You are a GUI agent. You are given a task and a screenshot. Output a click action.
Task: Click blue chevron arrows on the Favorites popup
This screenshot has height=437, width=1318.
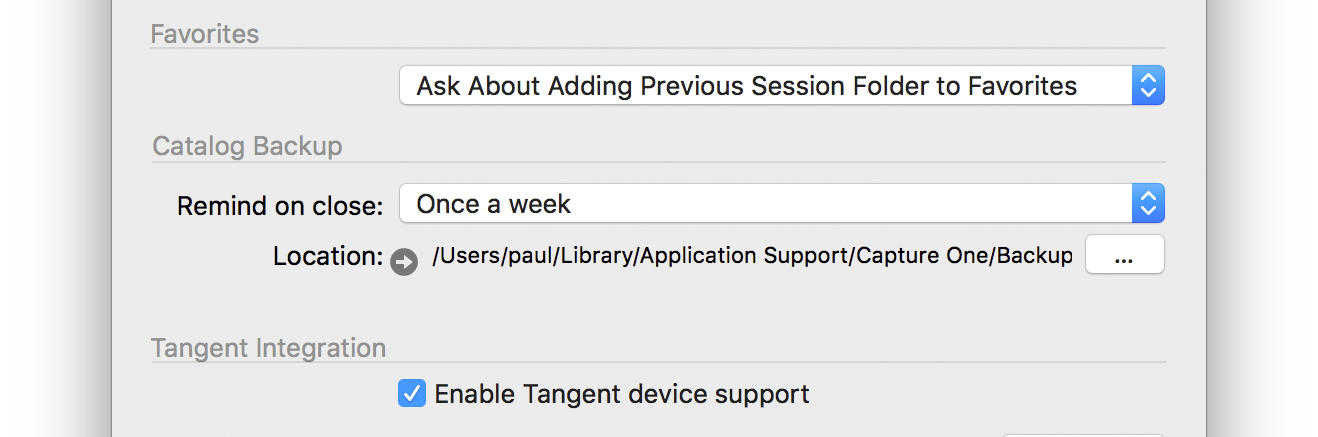point(1148,86)
